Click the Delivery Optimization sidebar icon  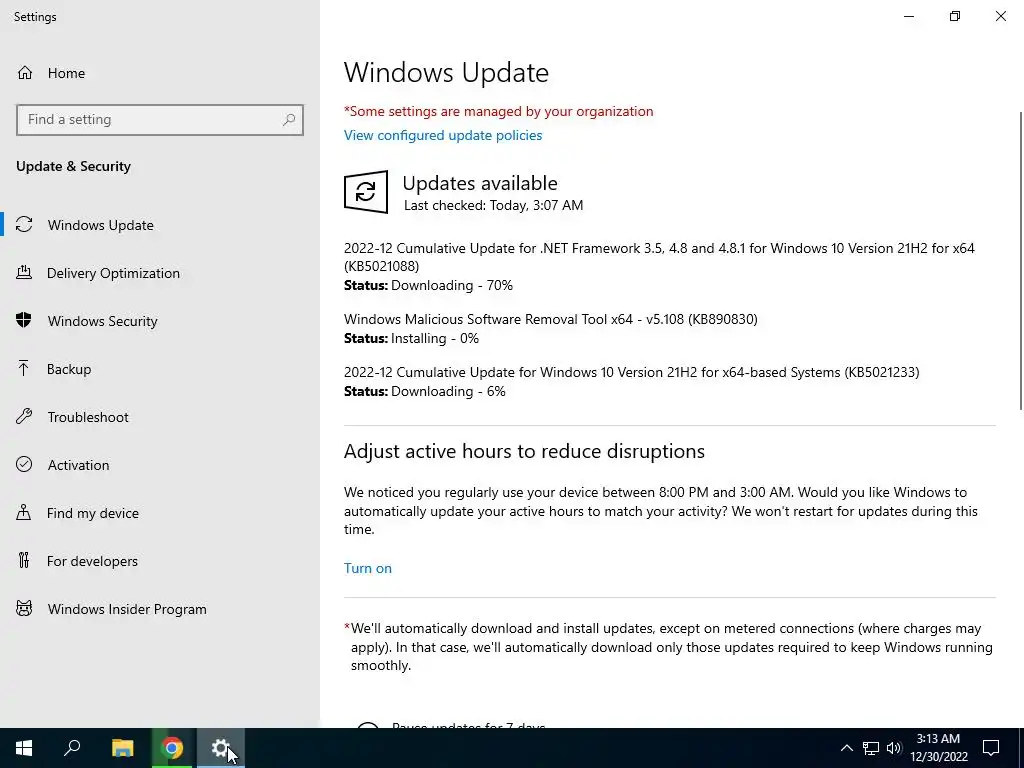coord(24,273)
